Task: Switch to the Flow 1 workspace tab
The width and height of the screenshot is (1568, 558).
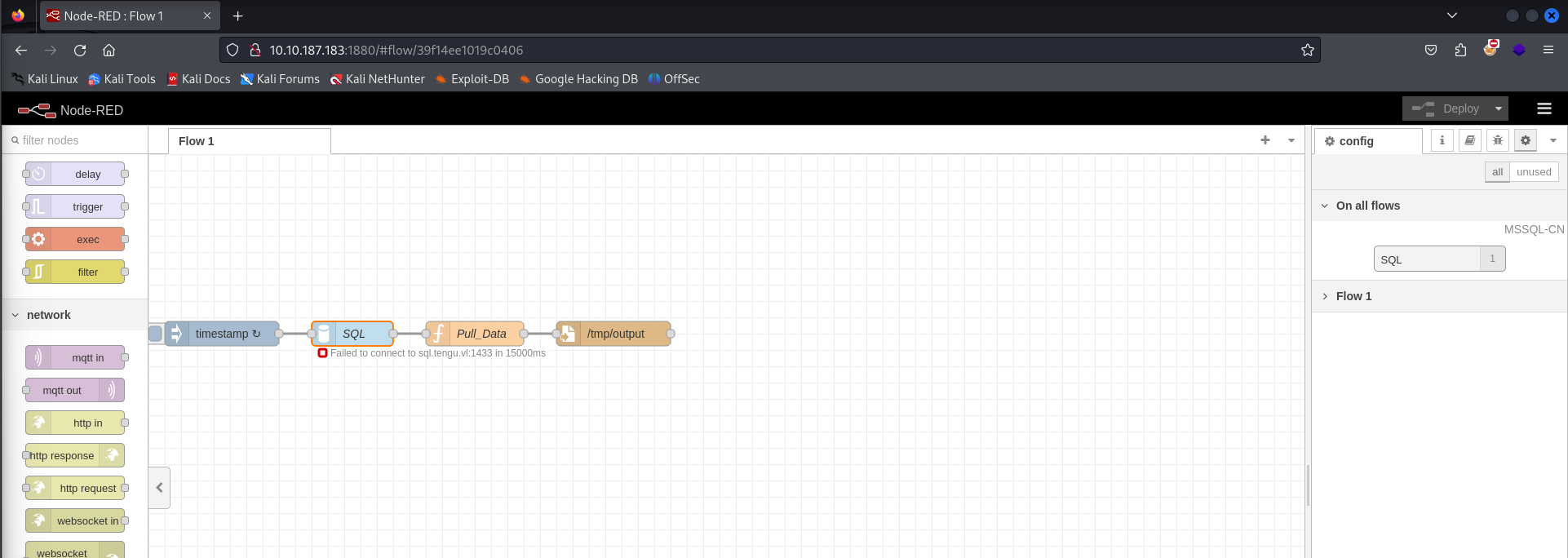Action: (250, 141)
